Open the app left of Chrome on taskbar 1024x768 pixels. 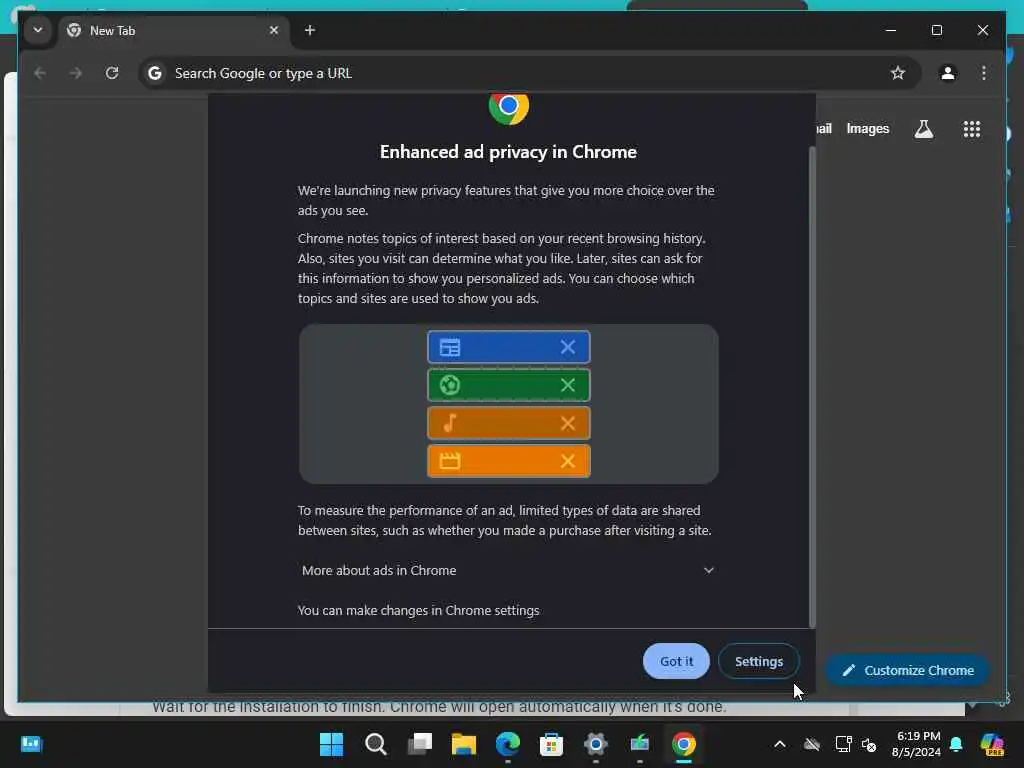coord(640,744)
